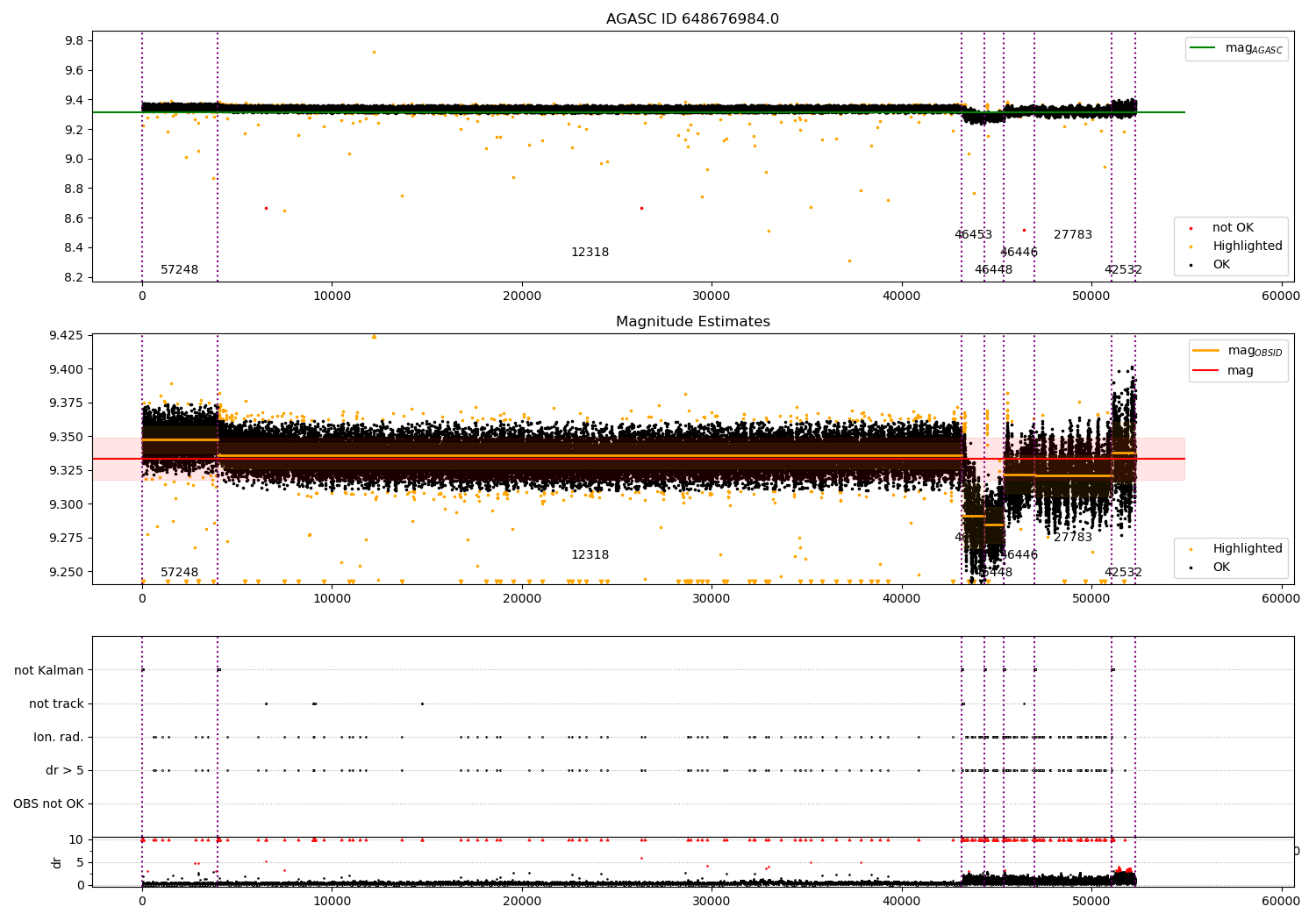Click x-axis tick 60000 under top plot

1281,296
